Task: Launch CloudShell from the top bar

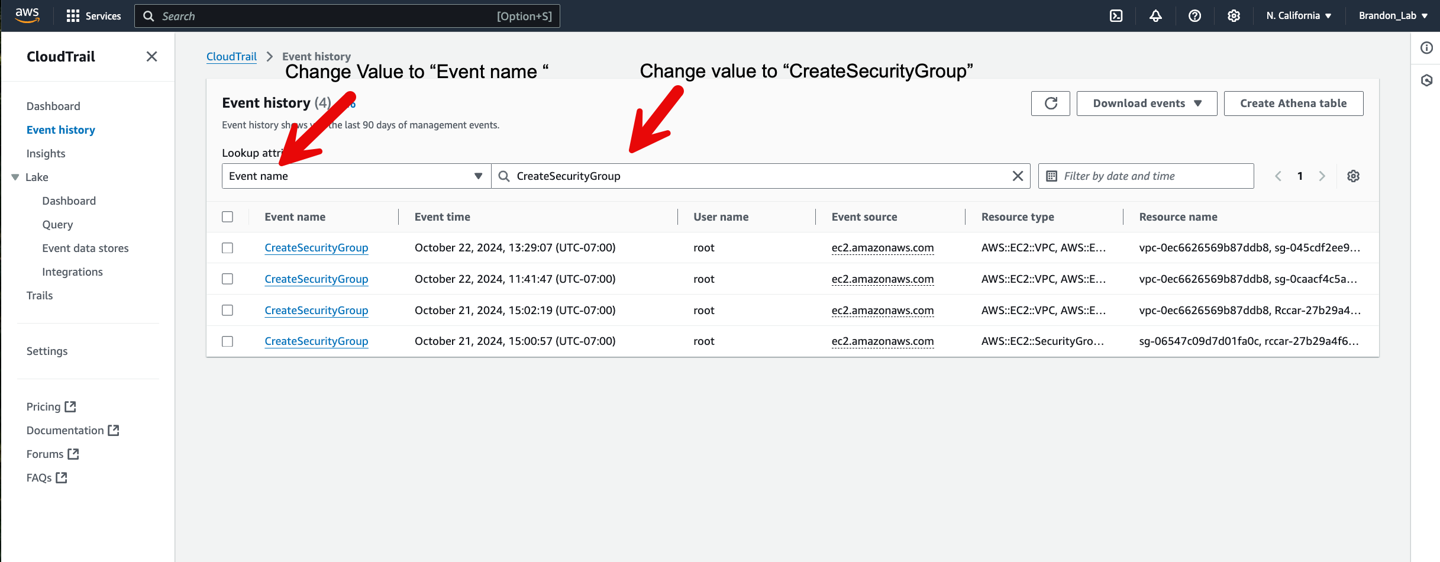Action: (1116, 16)
